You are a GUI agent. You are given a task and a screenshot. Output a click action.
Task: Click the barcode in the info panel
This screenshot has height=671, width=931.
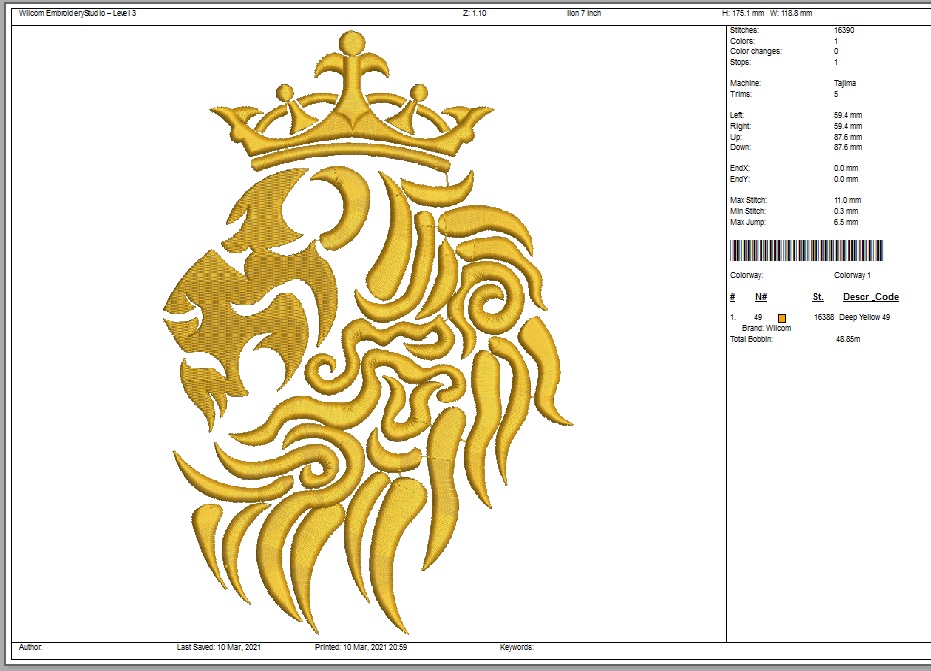(x=806, y=250)
